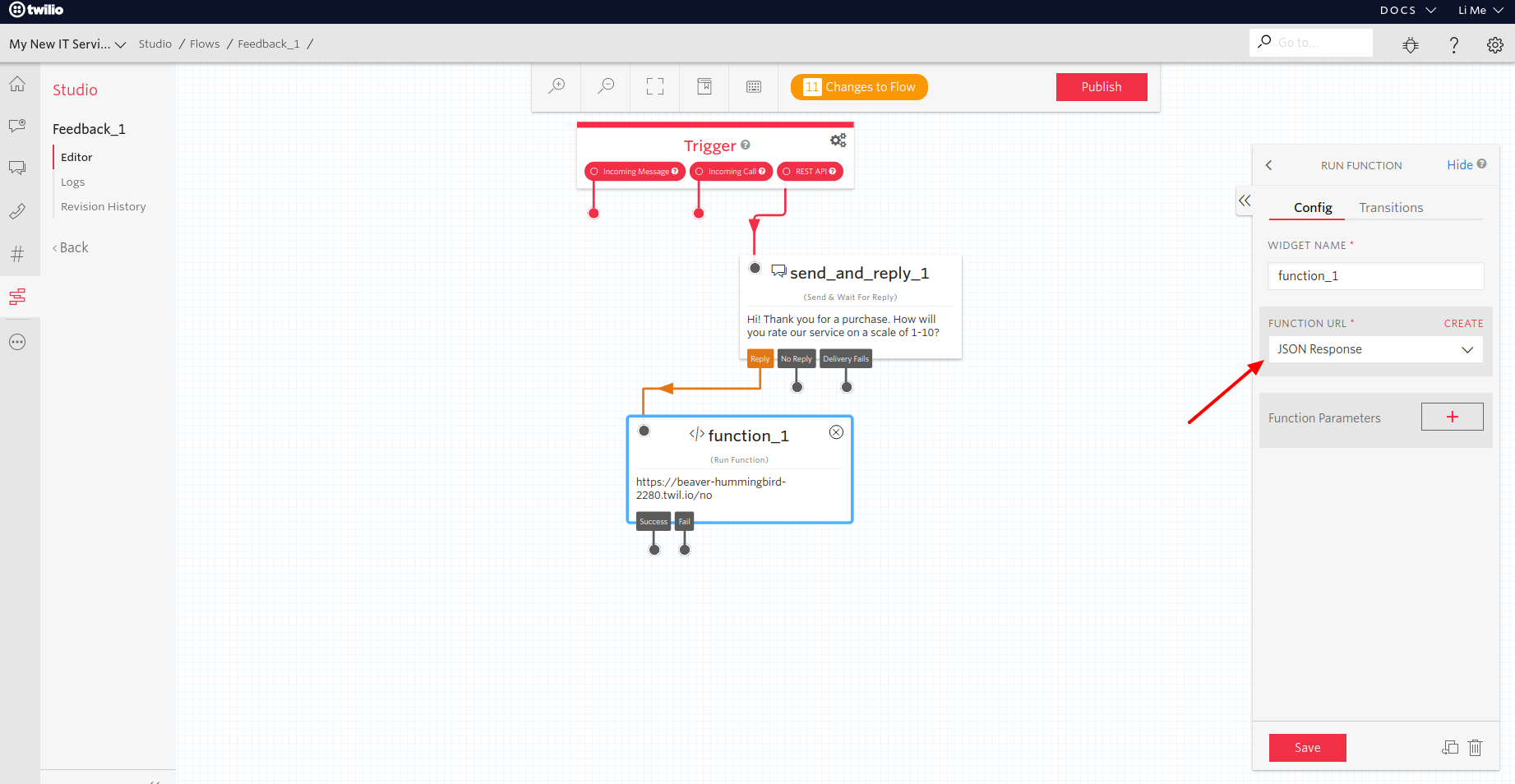Open the DOCS dropdown in the top bar
1515x784 pixels.
[x=1406, y=11]
